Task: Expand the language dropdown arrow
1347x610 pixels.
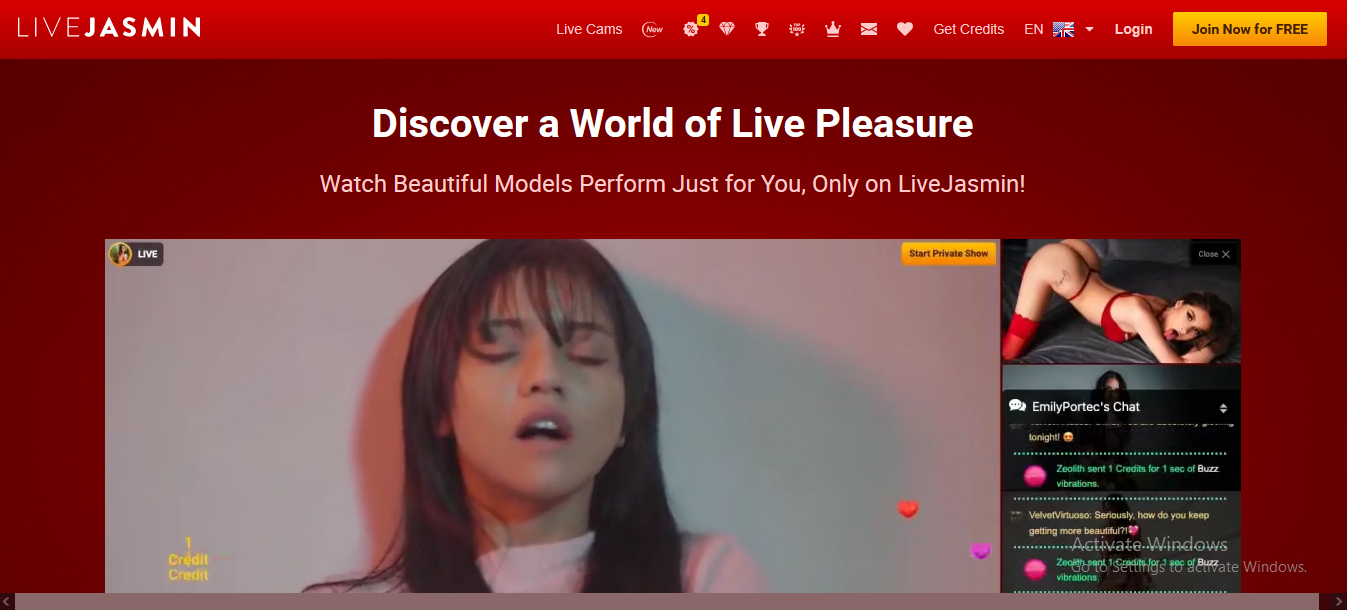Action: (1090, 29)
